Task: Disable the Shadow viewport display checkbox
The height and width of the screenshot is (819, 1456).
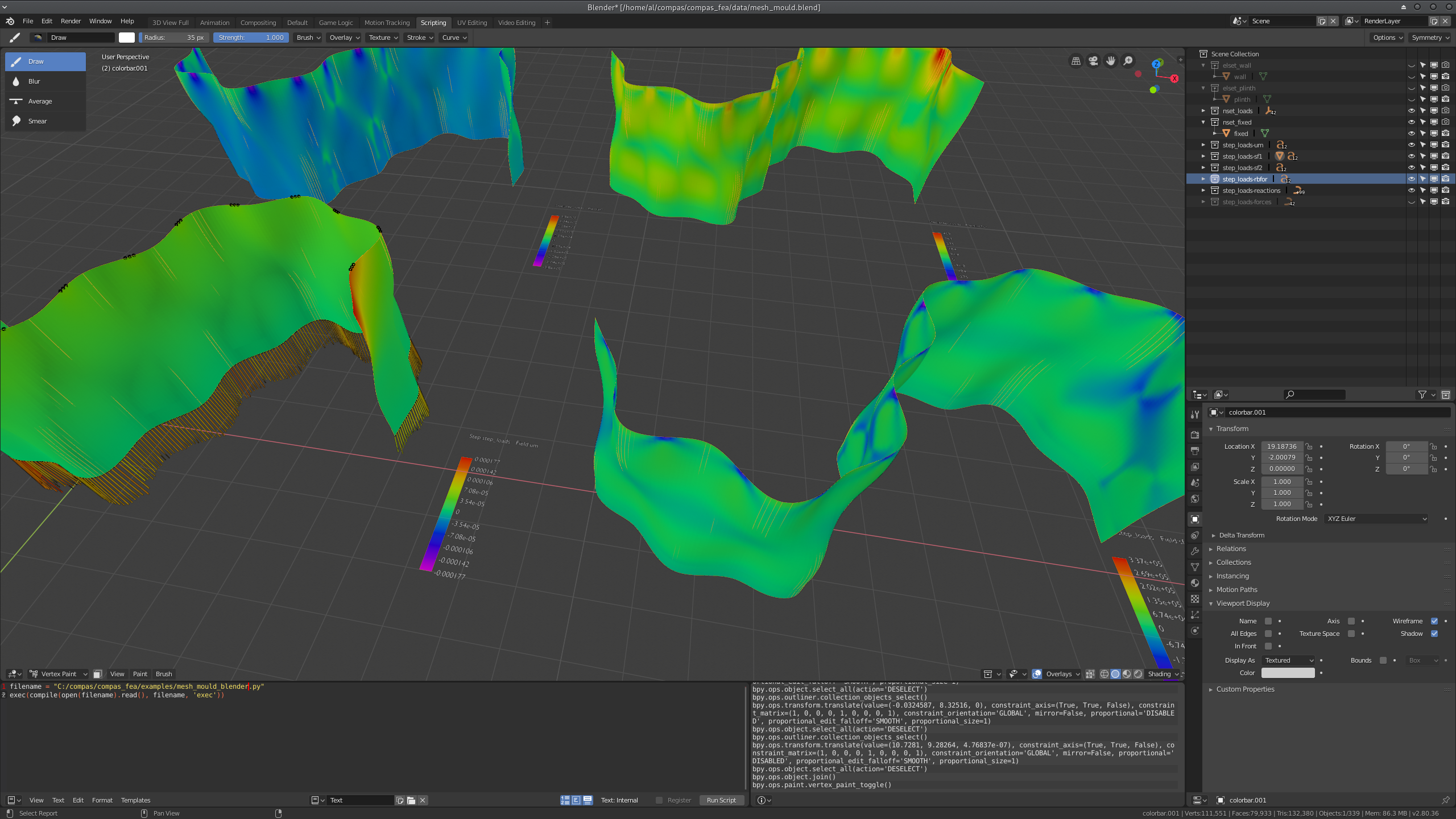Action: click(x=1435, y=633)
